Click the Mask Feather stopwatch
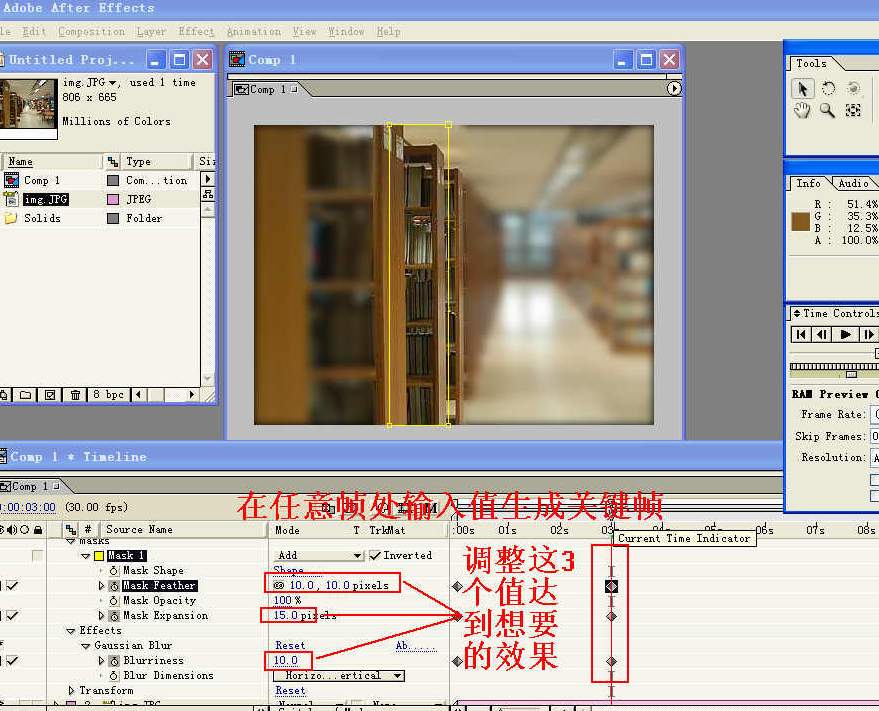879x711 pixels. pyautogui.click(x=114, y=586)
